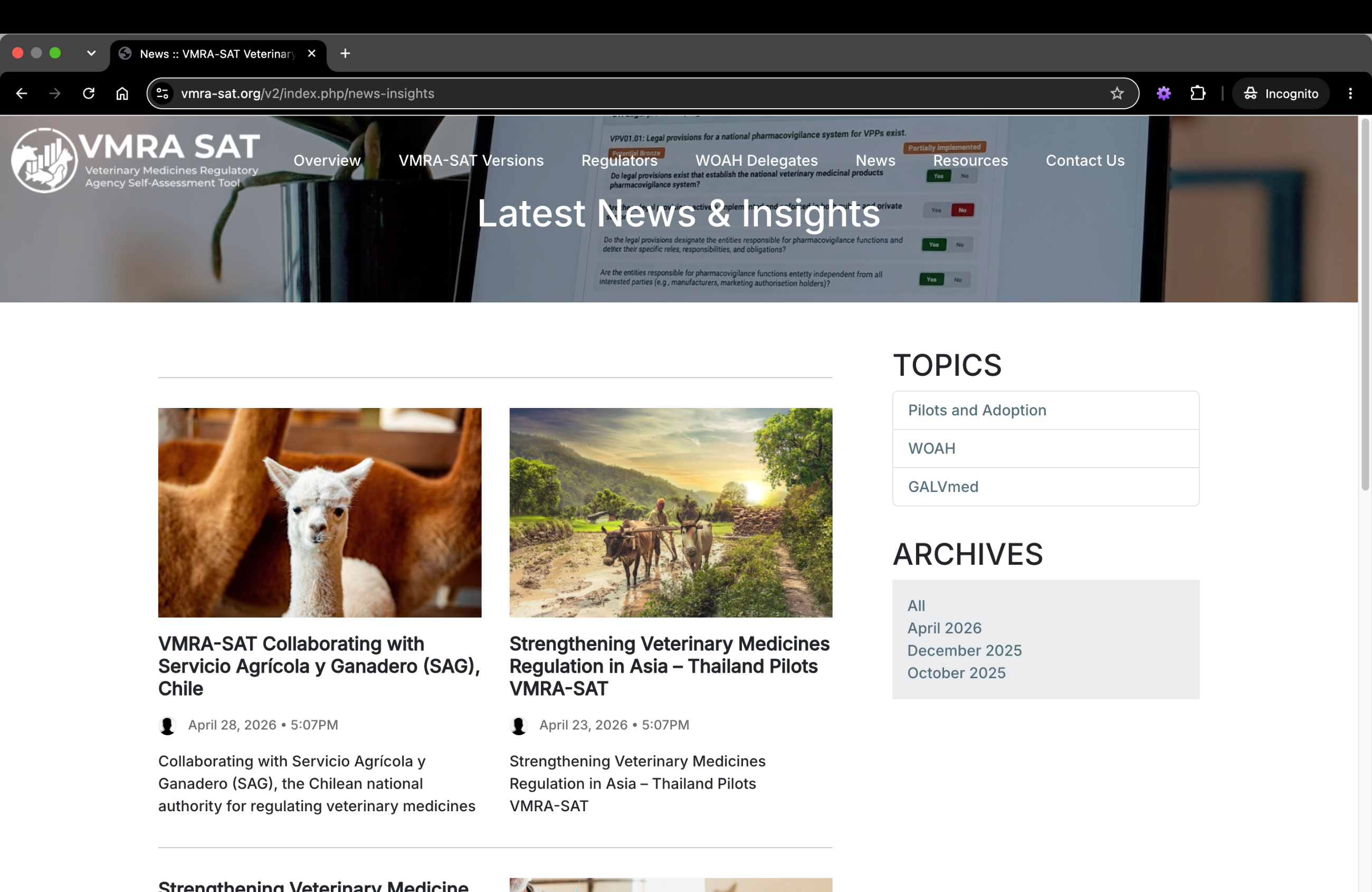Bookmark this page with the star icon

click(x=1117, y=93)
